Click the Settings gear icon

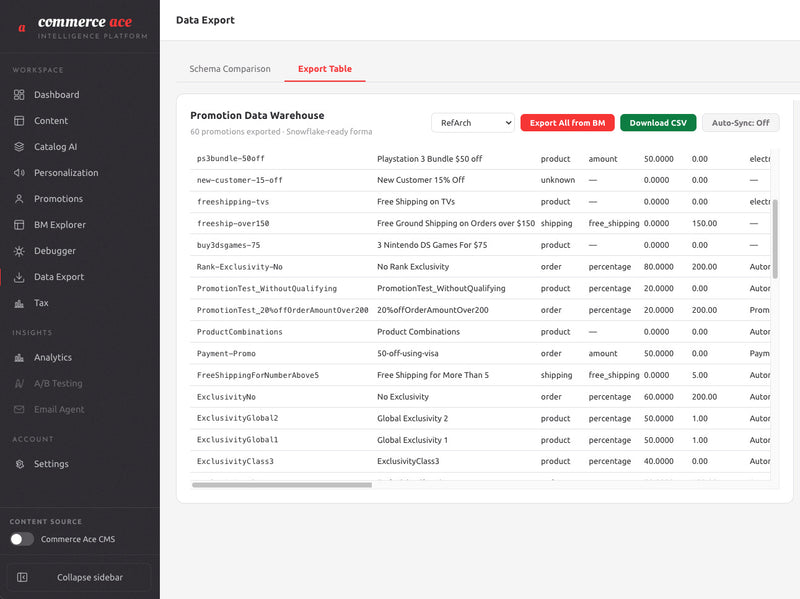point(19,464)
